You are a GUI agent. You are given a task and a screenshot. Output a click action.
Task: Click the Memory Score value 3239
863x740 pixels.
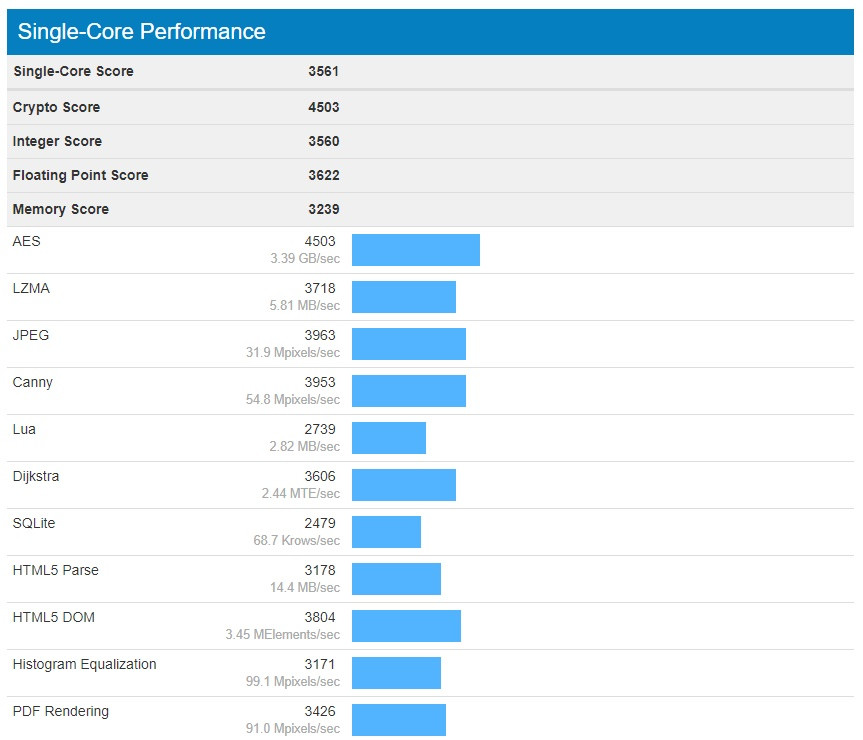(323, 210)
